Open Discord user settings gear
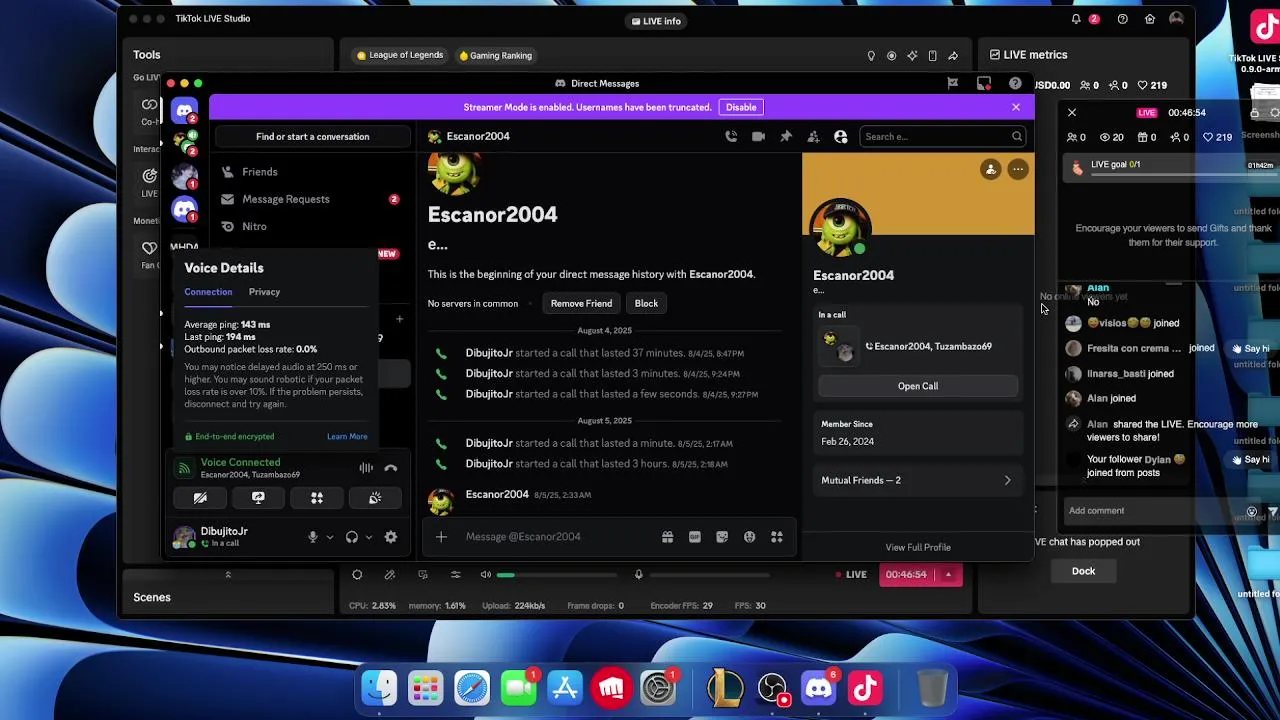Screen dimensions: 1280x720 [391, 537]
